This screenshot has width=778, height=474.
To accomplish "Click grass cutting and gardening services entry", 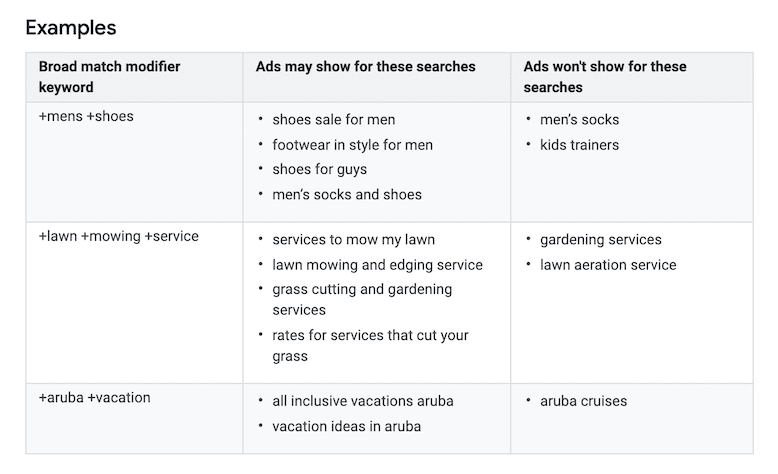I will point(362,300).
